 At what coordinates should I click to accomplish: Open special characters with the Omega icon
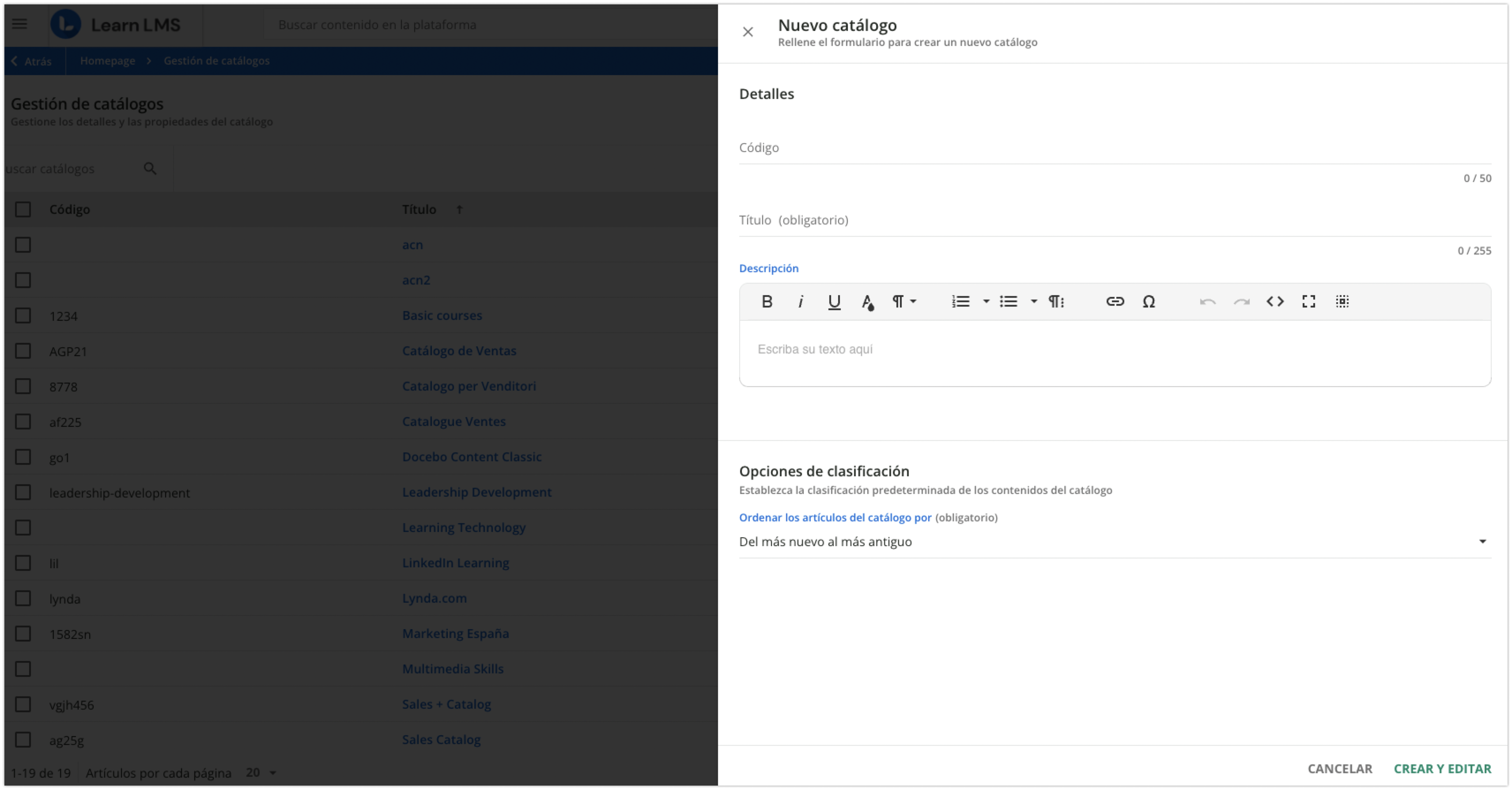pos(1149,301)
